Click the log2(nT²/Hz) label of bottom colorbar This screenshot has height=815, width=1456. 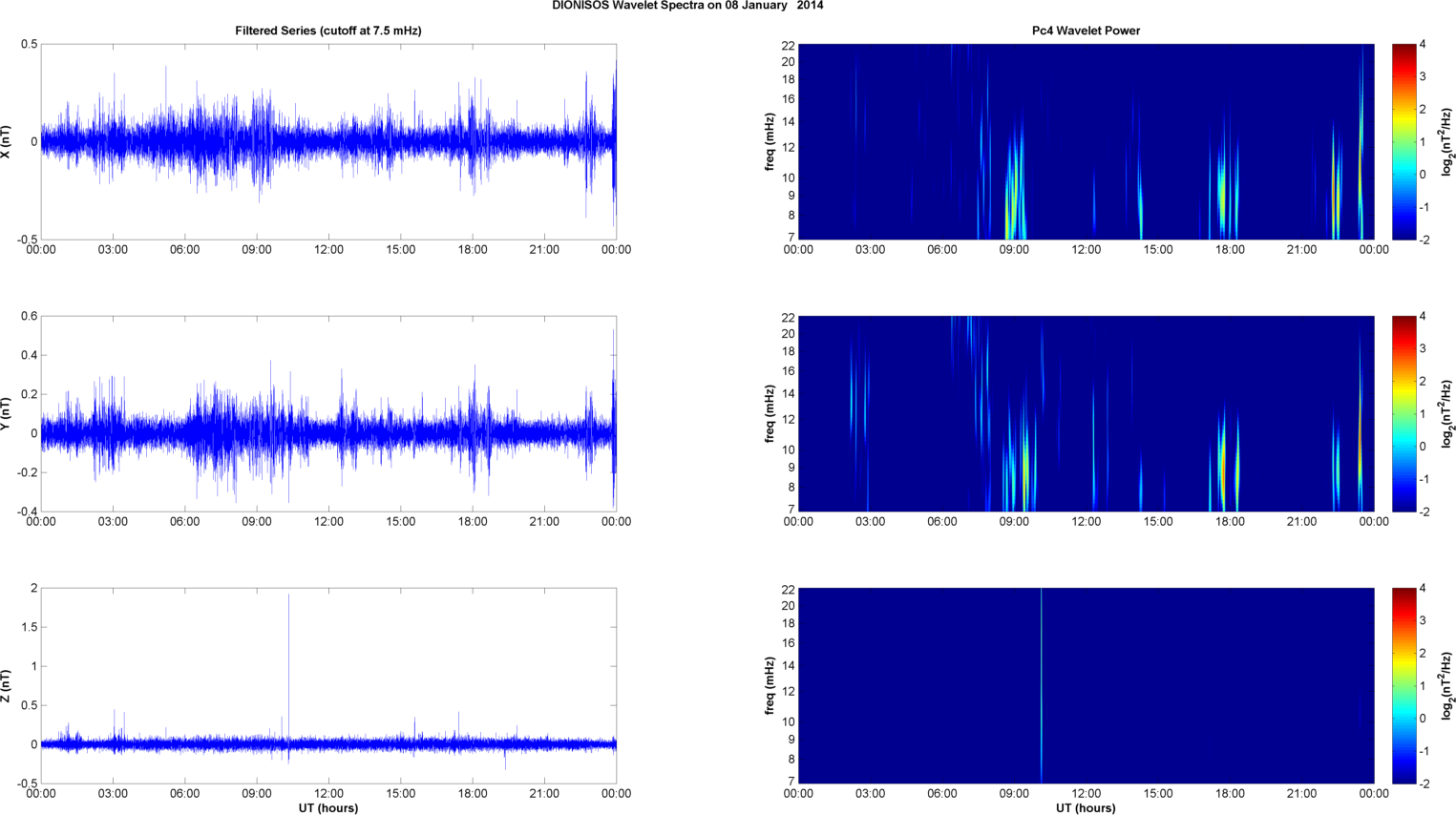(1447, 686)
